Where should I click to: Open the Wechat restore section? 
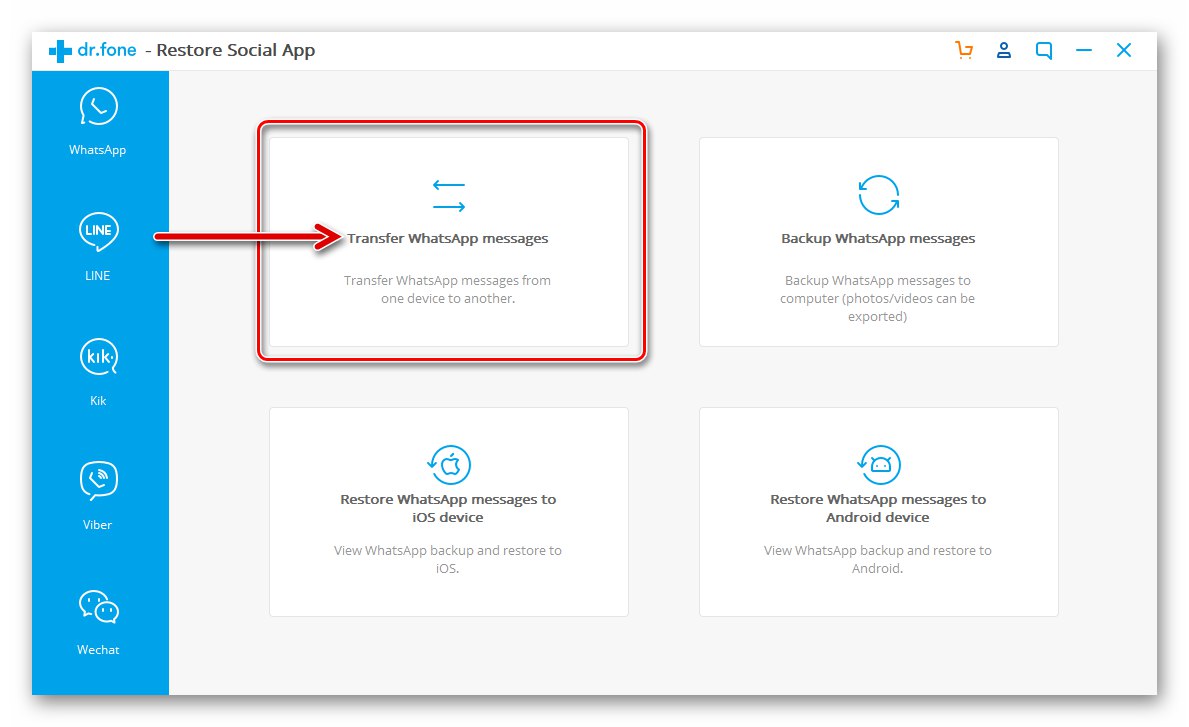[x=97, y=606]
